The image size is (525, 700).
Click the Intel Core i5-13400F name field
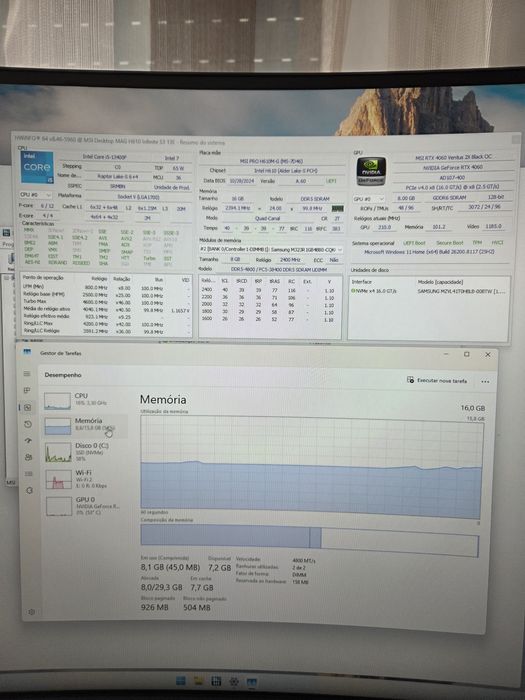click(x=104, y=157)
